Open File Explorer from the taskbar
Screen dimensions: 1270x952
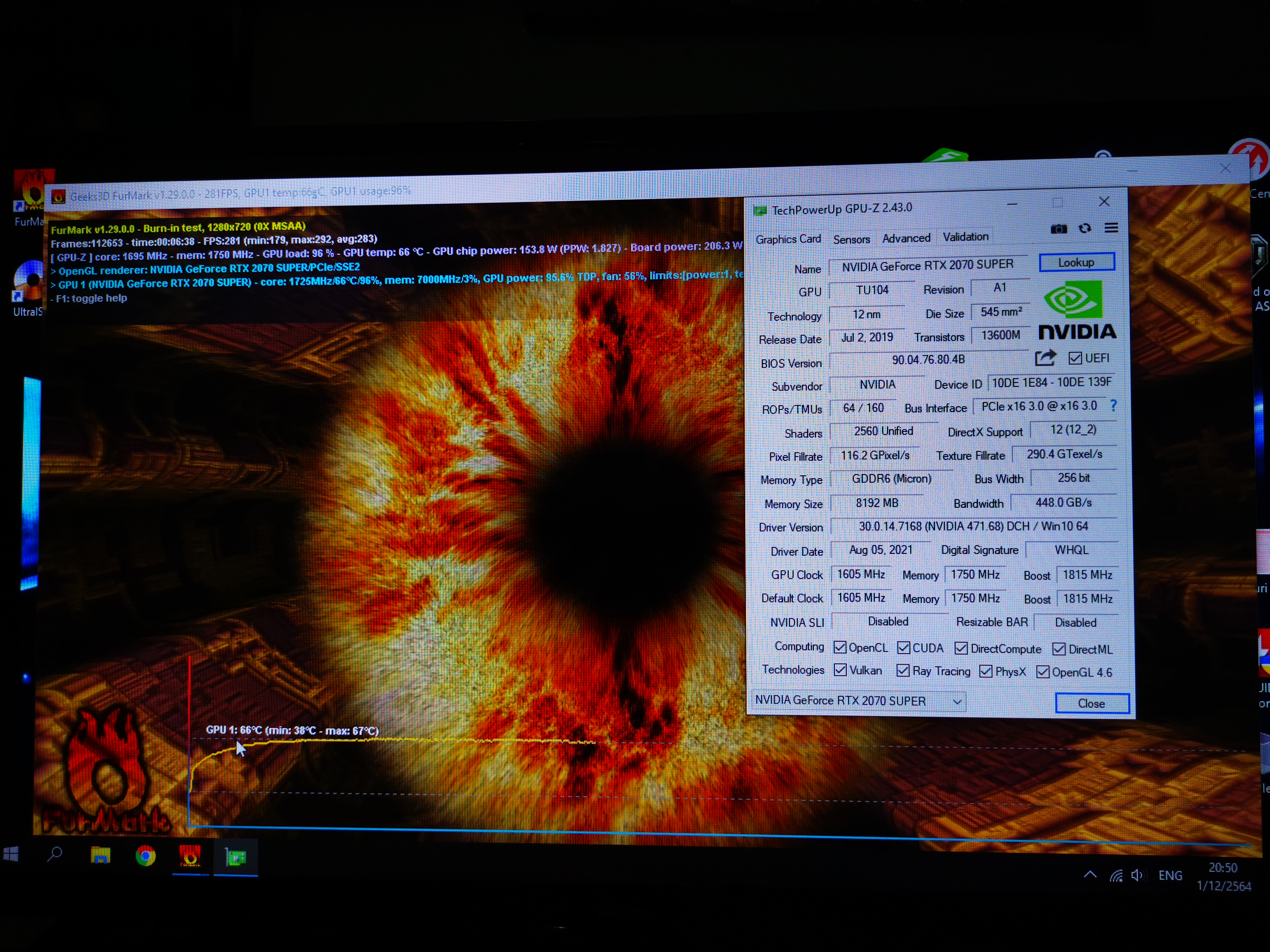[x=101, y=856]
